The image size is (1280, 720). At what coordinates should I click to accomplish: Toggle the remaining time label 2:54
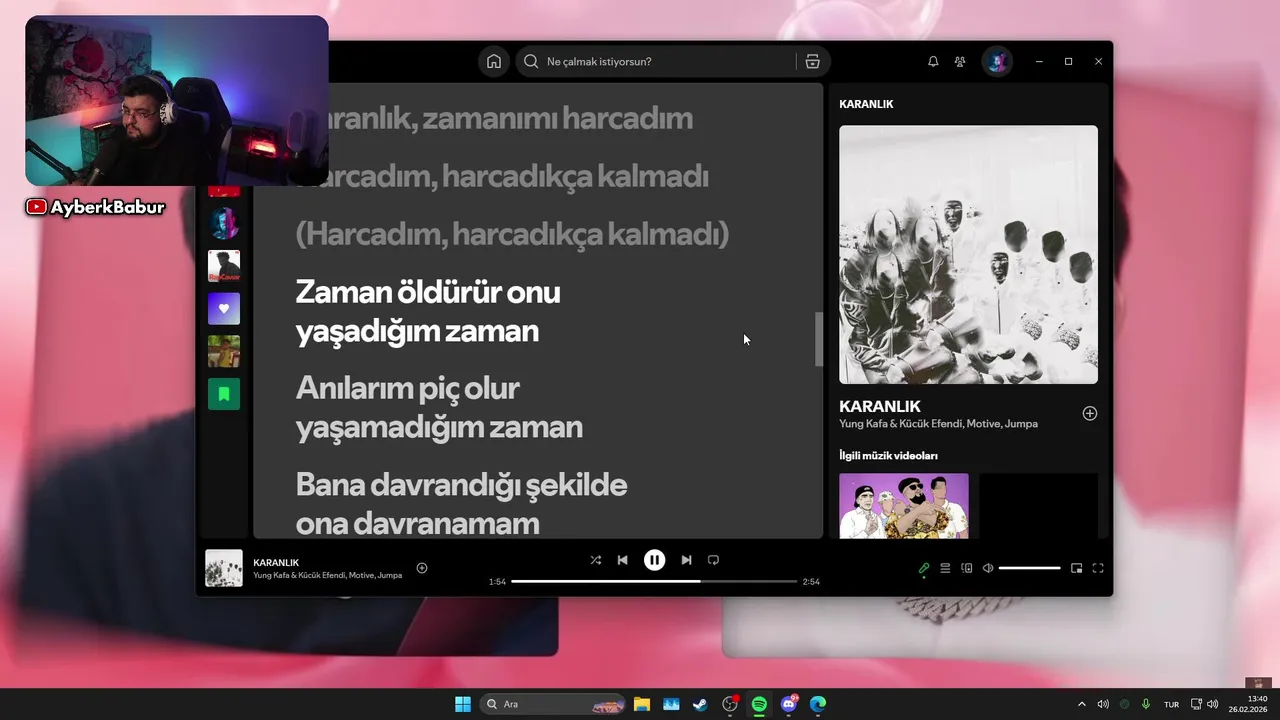pos(811,581)
